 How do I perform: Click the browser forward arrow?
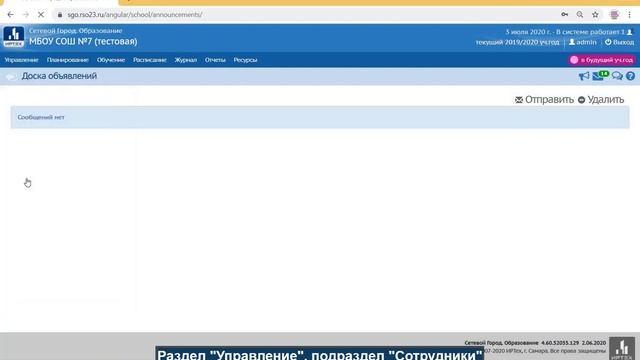(x=26, y=15)
